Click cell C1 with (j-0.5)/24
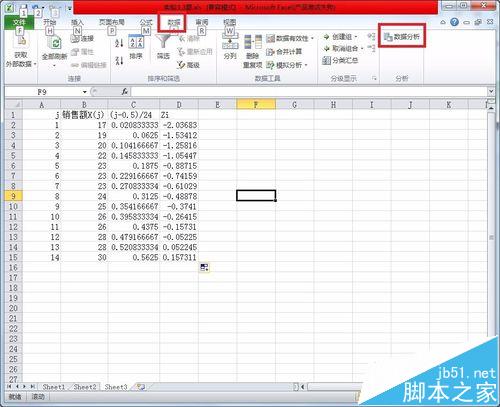Screen dimensions: 500x407 (x=134, y=115)
